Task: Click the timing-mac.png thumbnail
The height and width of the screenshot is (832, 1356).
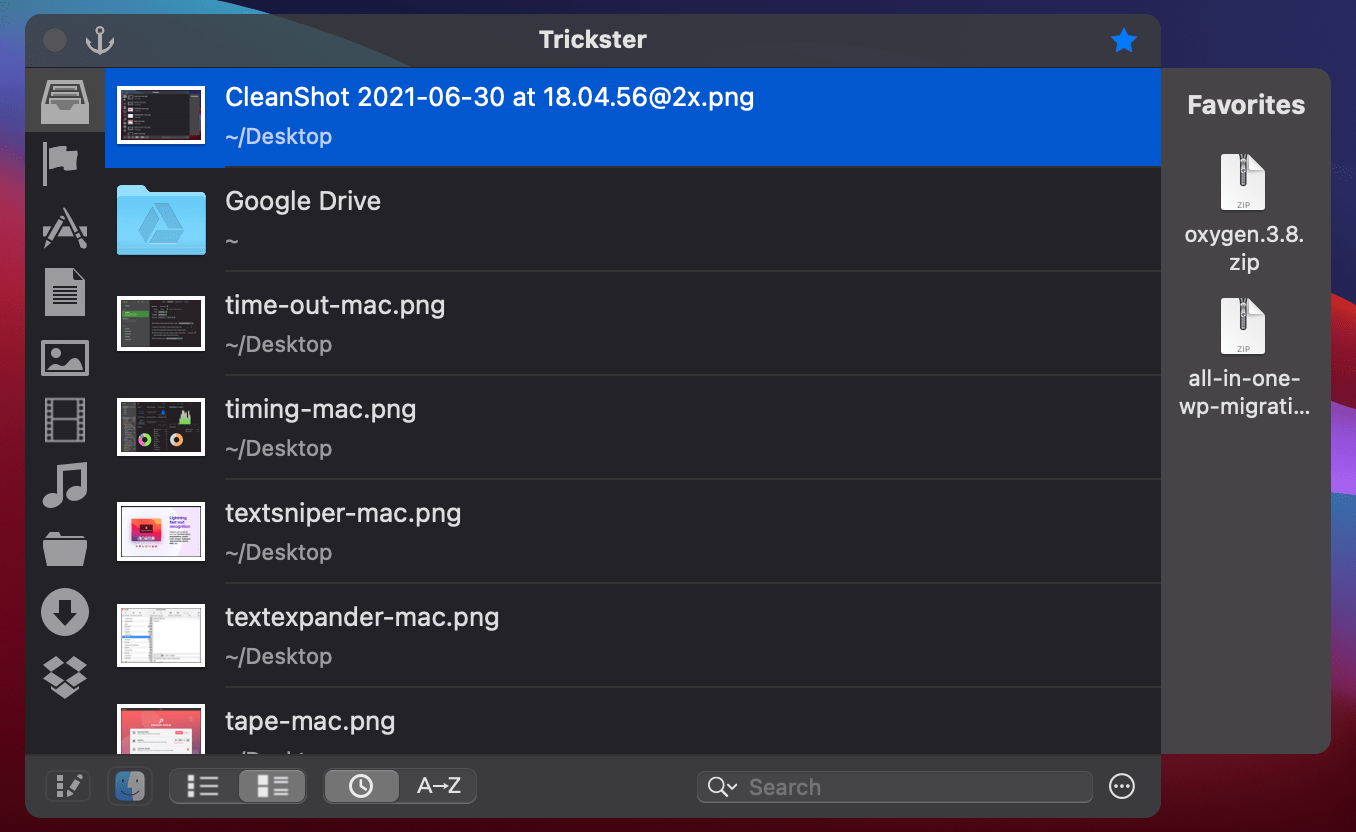Action: (161, 427)
